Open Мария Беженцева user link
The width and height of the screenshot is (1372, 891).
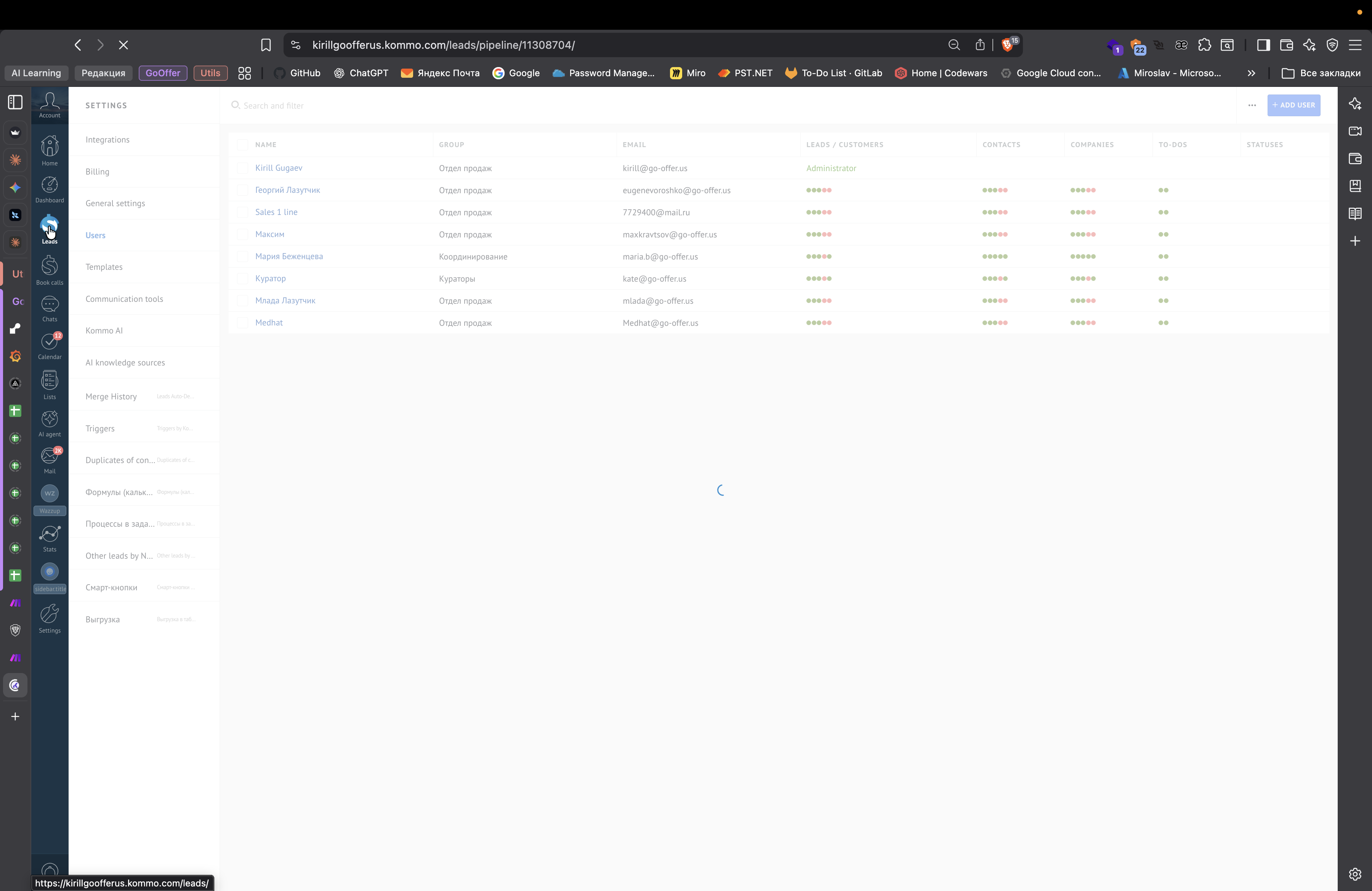289,256
